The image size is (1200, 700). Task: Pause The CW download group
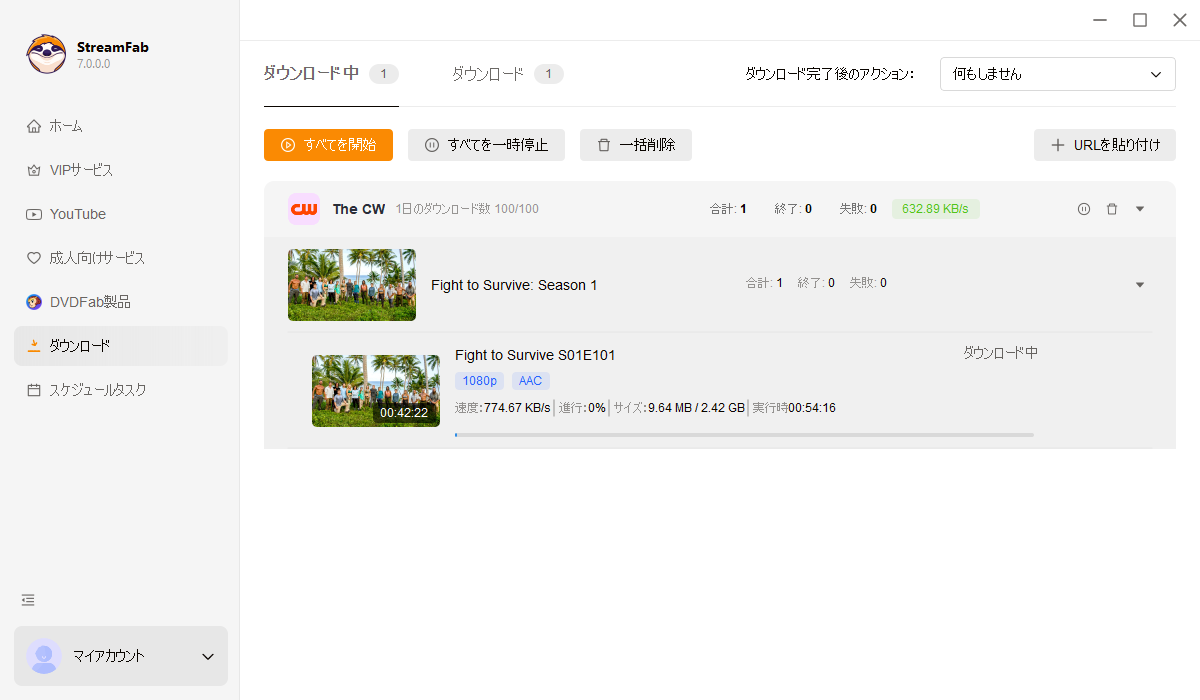click(1083, 209)
